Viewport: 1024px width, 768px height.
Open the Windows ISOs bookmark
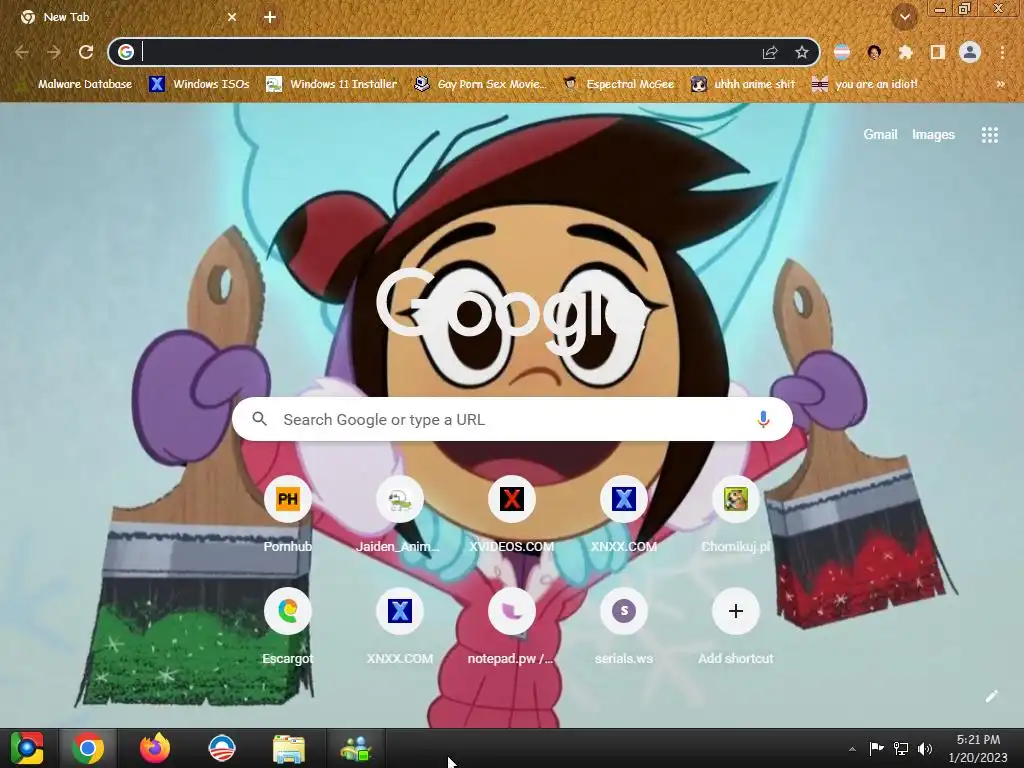(x=200, y=84)
